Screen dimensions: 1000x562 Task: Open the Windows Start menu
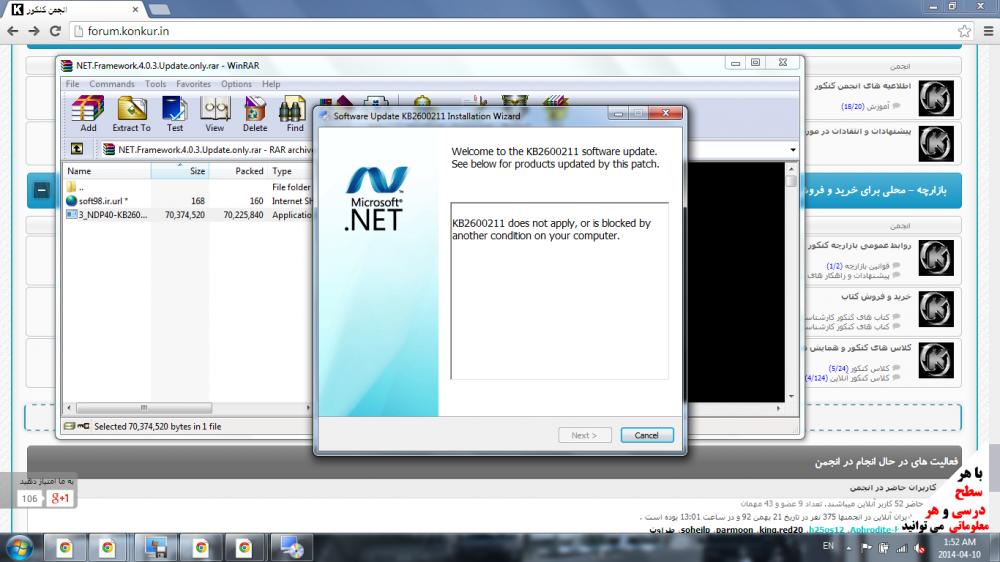click(x=19, y=548)
